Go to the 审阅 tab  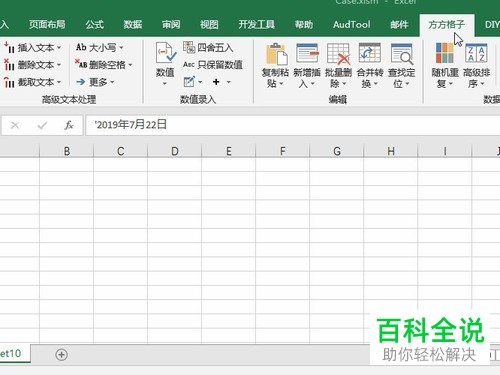pyautogui.click(x=171, y=25)
